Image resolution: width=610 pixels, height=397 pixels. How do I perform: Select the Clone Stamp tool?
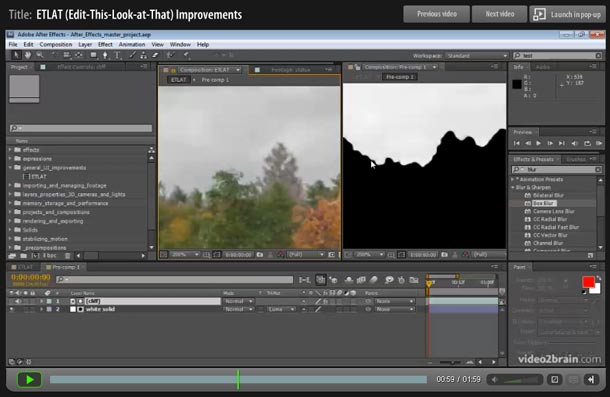pyautogui.click(x=144, y=55)
